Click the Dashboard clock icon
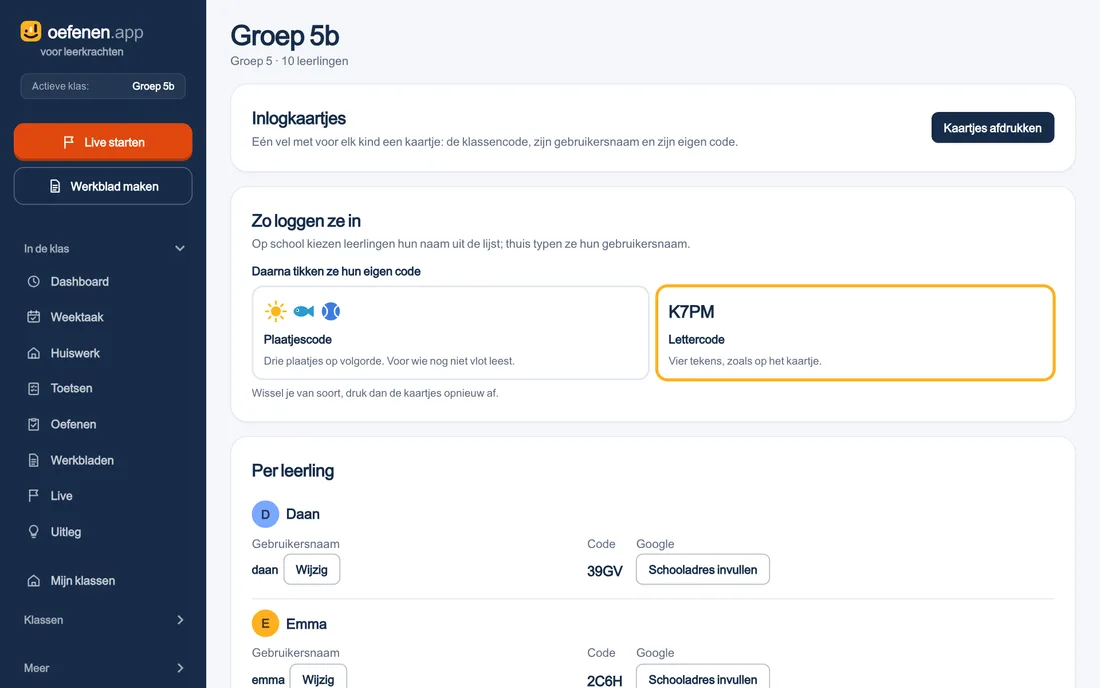Image resolution: width=1100 pixels, height=688 pixels. [x=34, y=281]
